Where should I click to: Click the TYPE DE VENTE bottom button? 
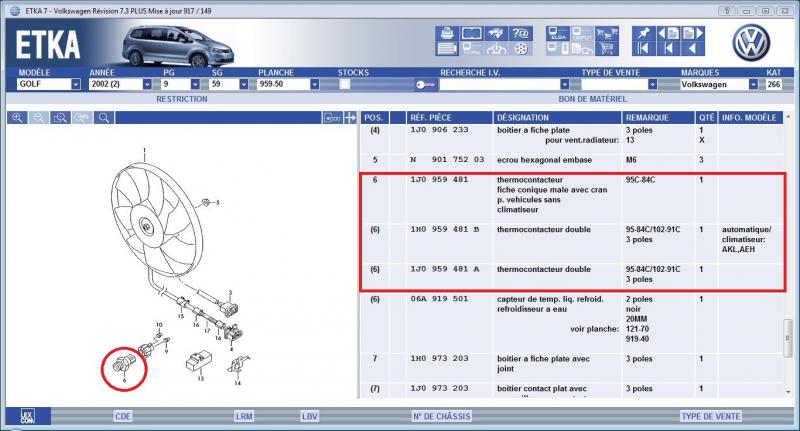[711, 416]
